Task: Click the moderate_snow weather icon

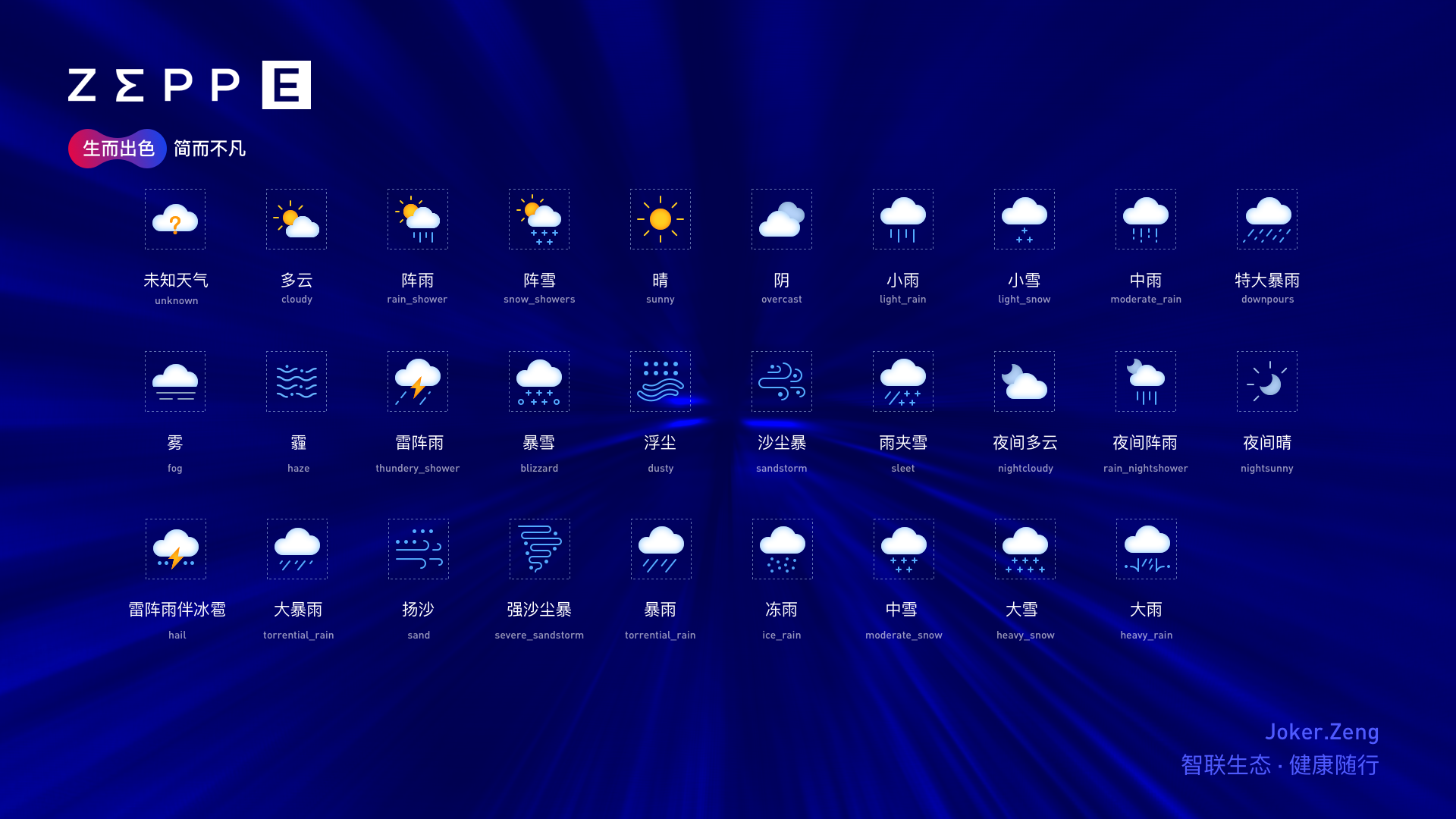Action: tap(904, 549)
